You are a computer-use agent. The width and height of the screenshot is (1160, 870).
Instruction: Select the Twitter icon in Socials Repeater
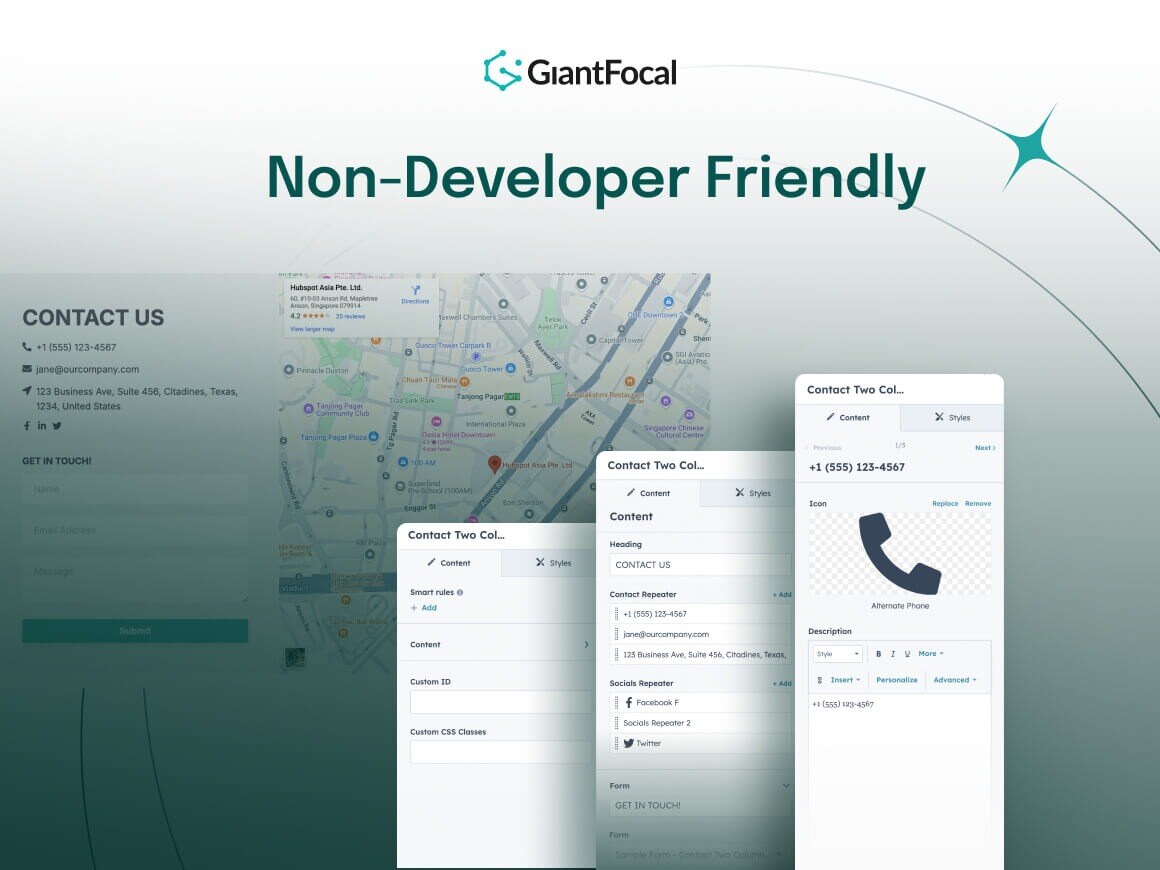point(630,743)
